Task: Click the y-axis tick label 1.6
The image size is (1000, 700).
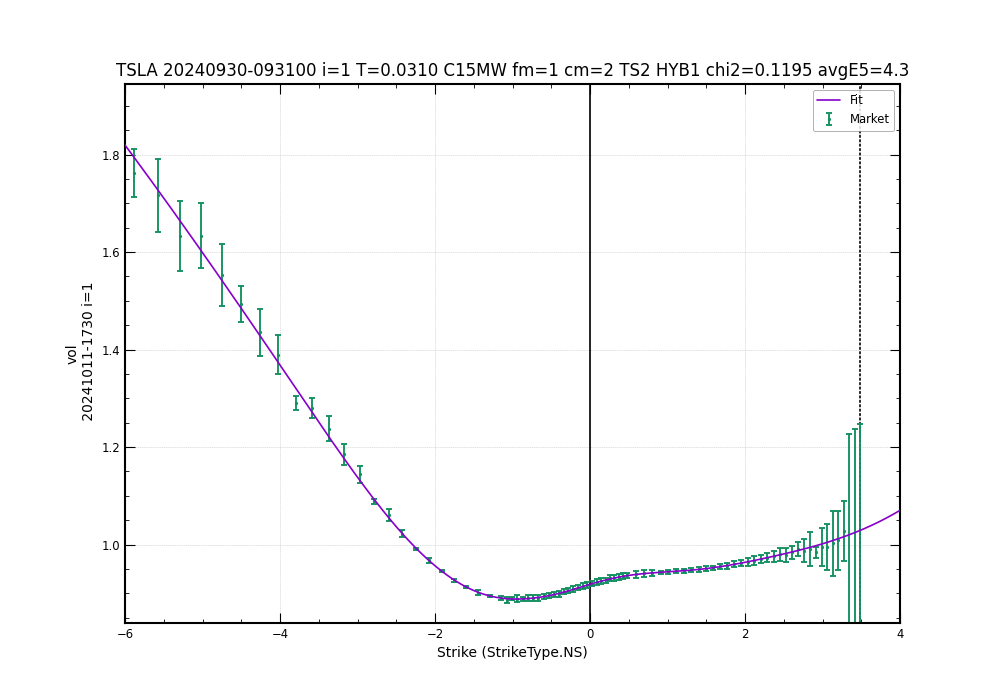Action: pyautogui.click(x=110, y=253)
